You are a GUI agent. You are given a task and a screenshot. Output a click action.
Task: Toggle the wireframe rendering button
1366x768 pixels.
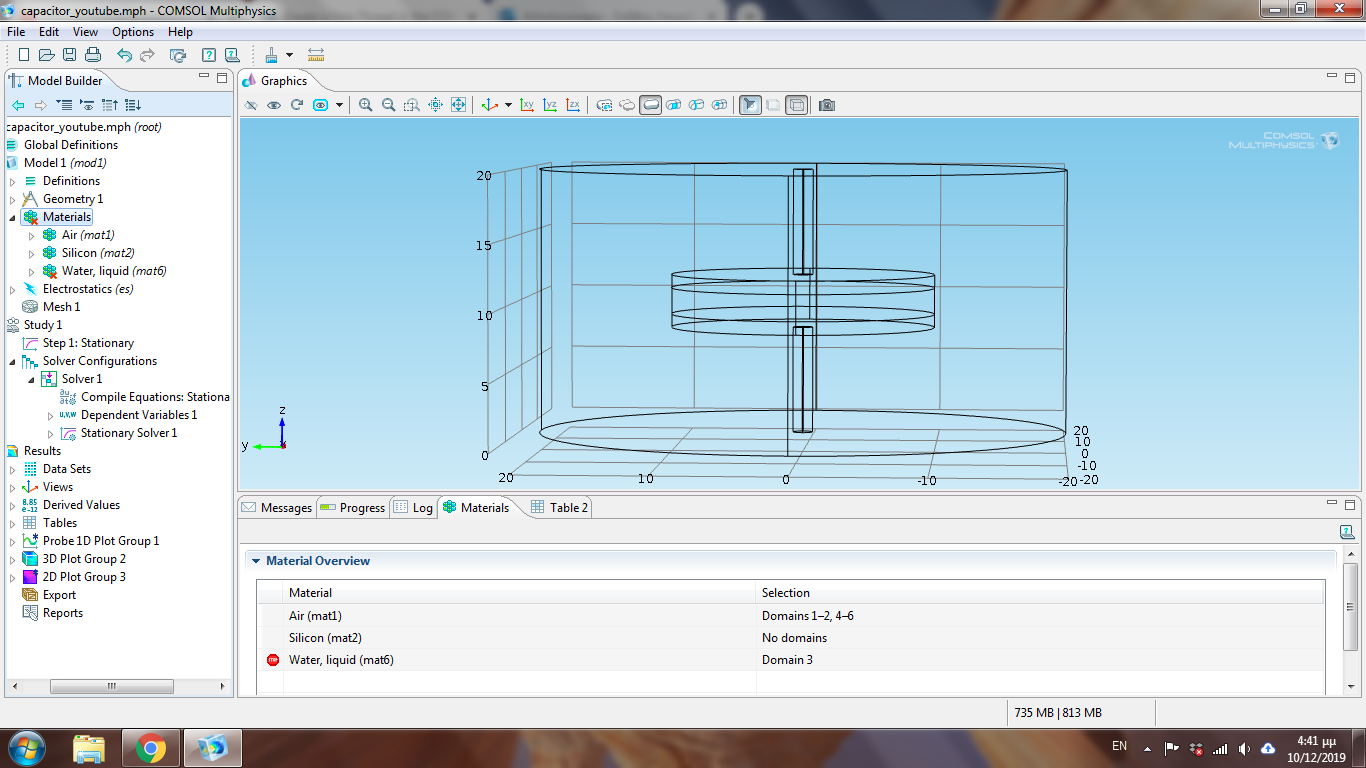point(797,105)
